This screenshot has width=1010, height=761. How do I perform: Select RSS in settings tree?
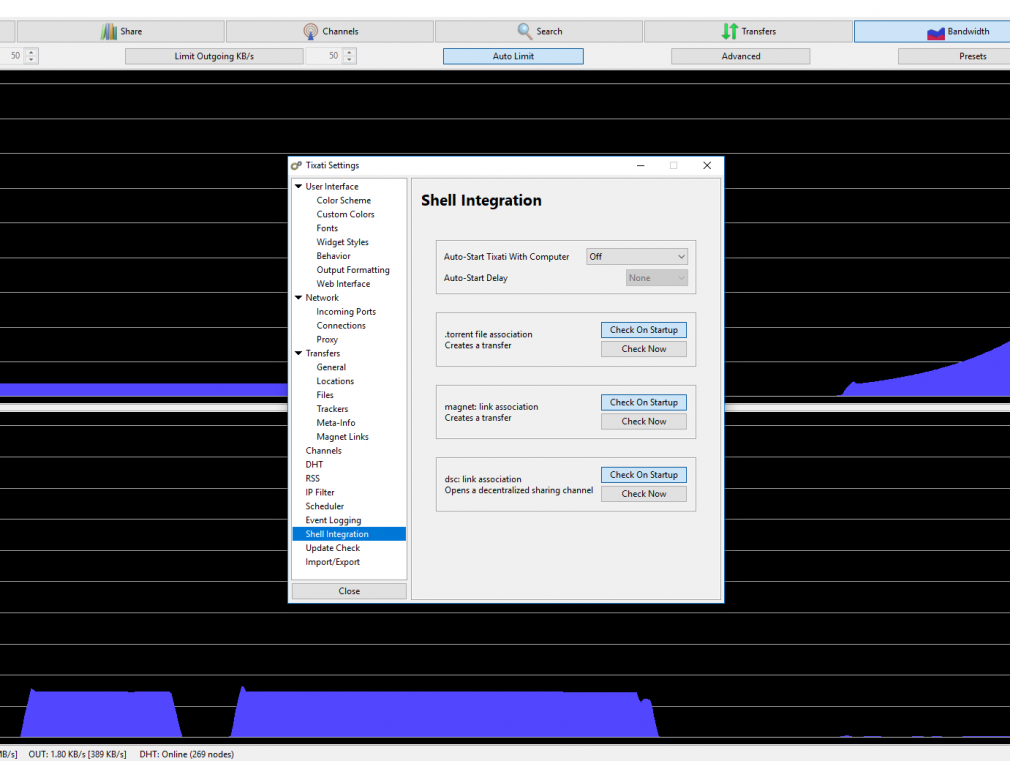coord(312,479)
